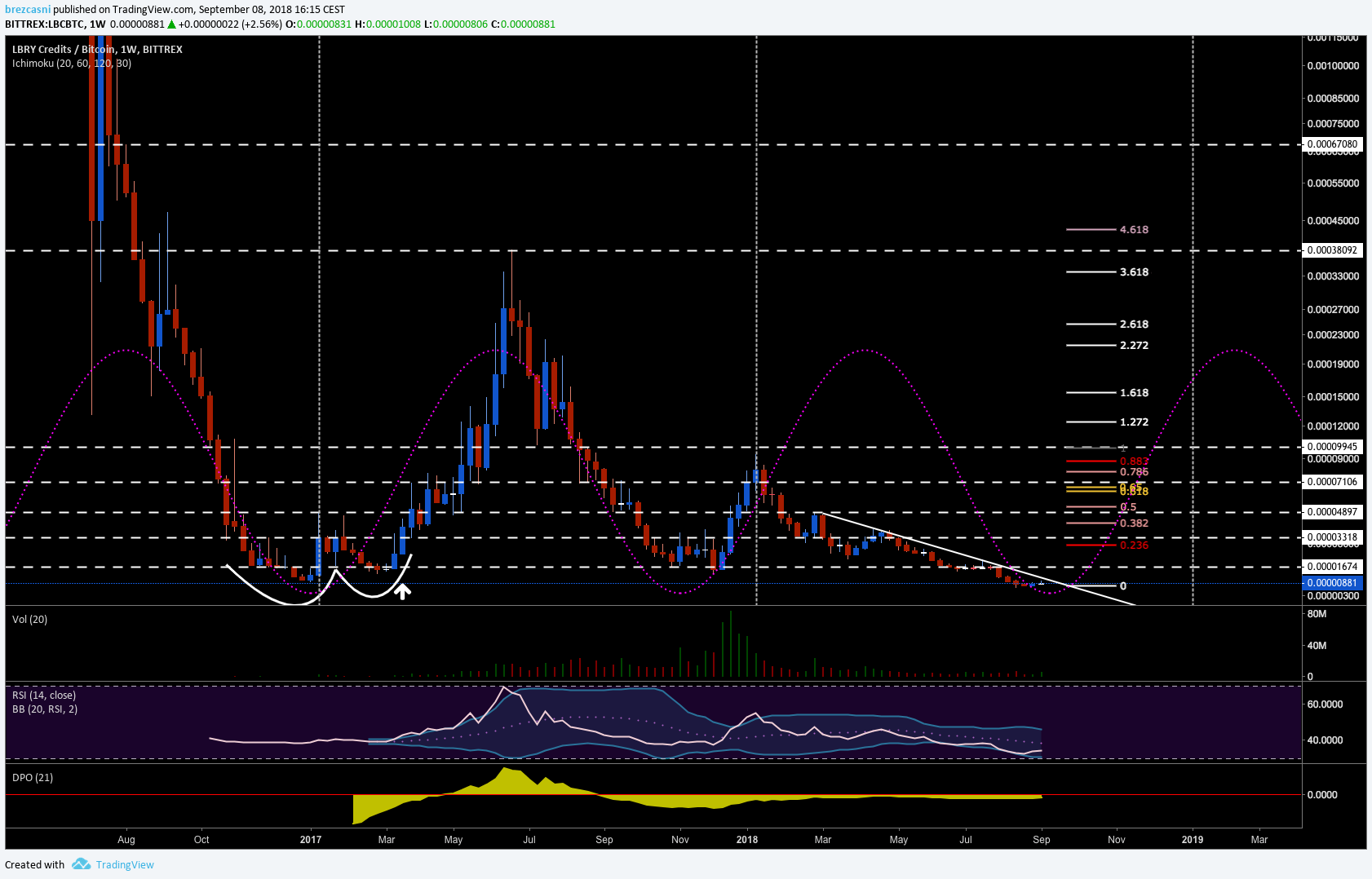The width and height of the screenshot is (1372, 879).
Task: Select the Vol (20) indicator label
Action: click(x=29, y=620)
